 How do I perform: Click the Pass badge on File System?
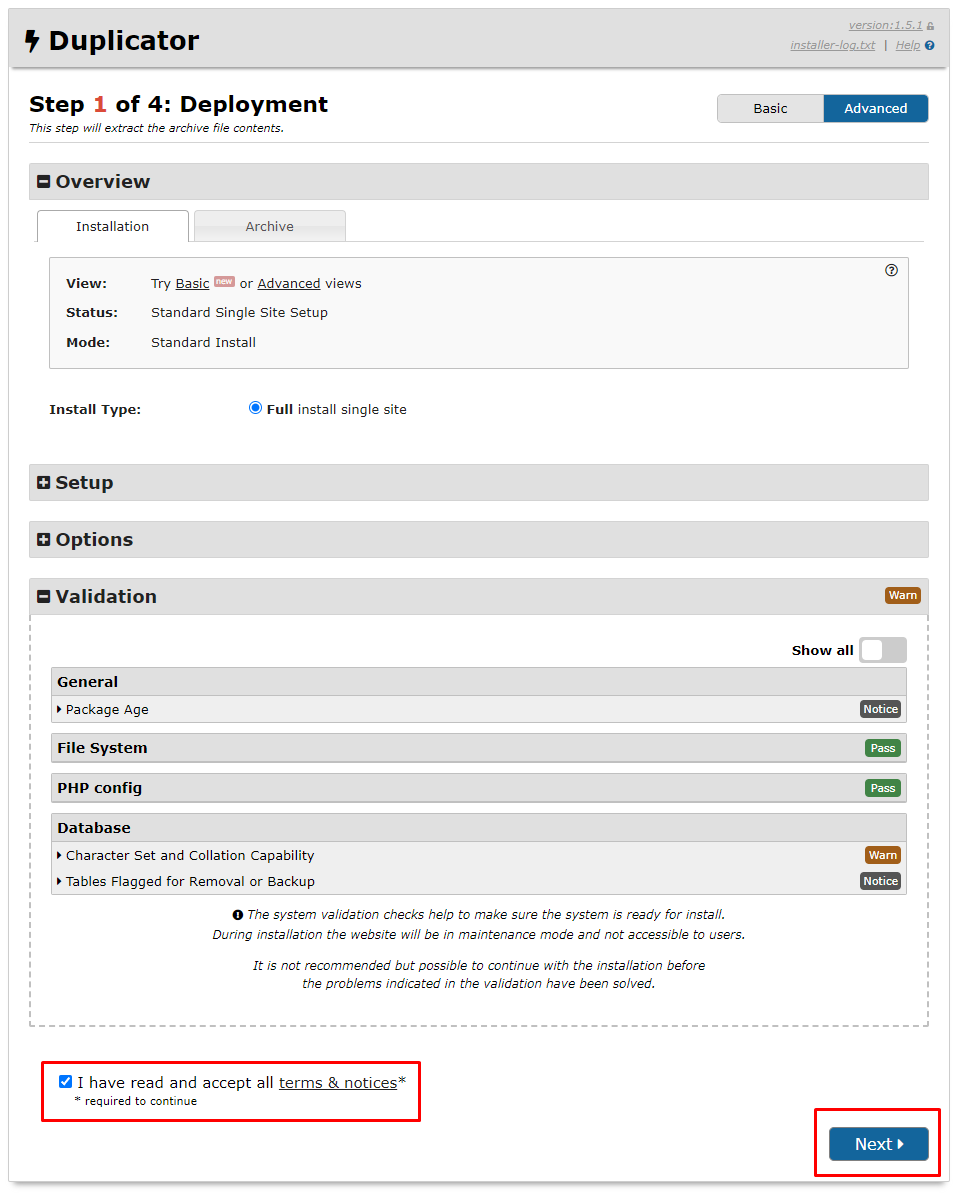click(883, 749)
